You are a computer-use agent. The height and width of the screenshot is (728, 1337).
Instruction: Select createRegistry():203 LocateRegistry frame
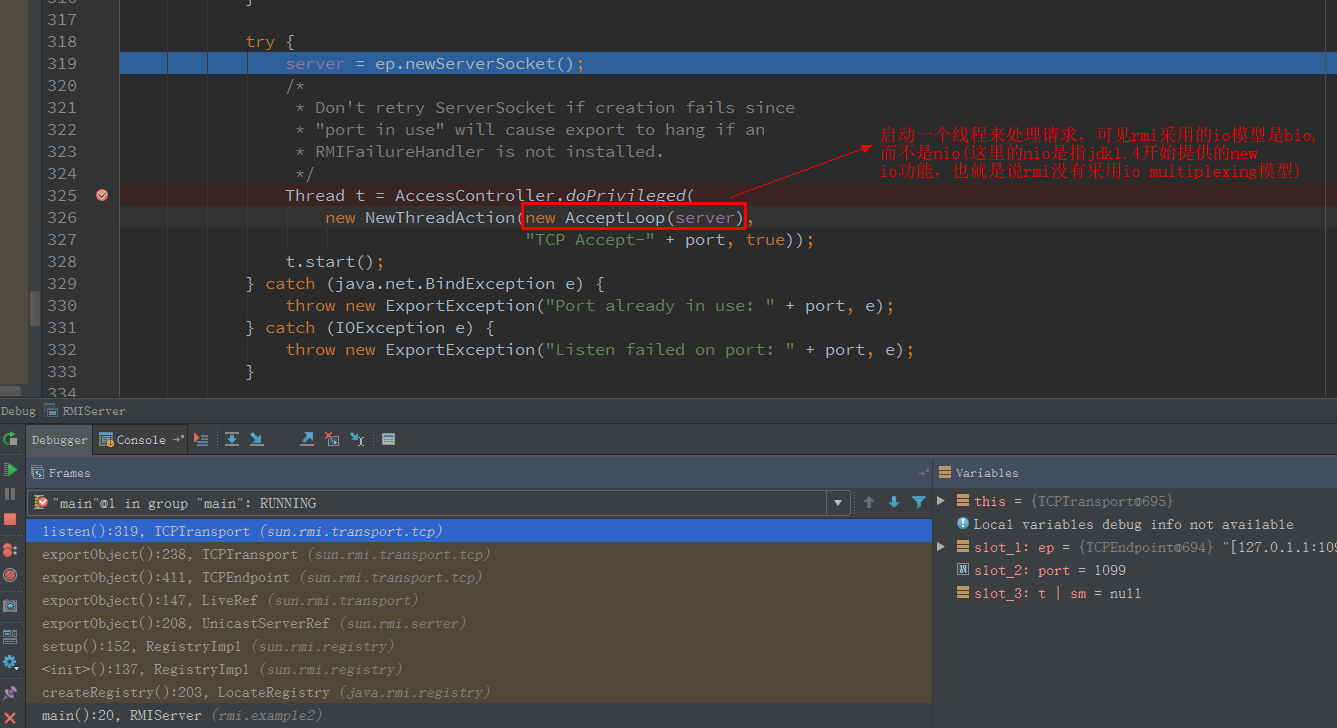click(x=479, y=692)
